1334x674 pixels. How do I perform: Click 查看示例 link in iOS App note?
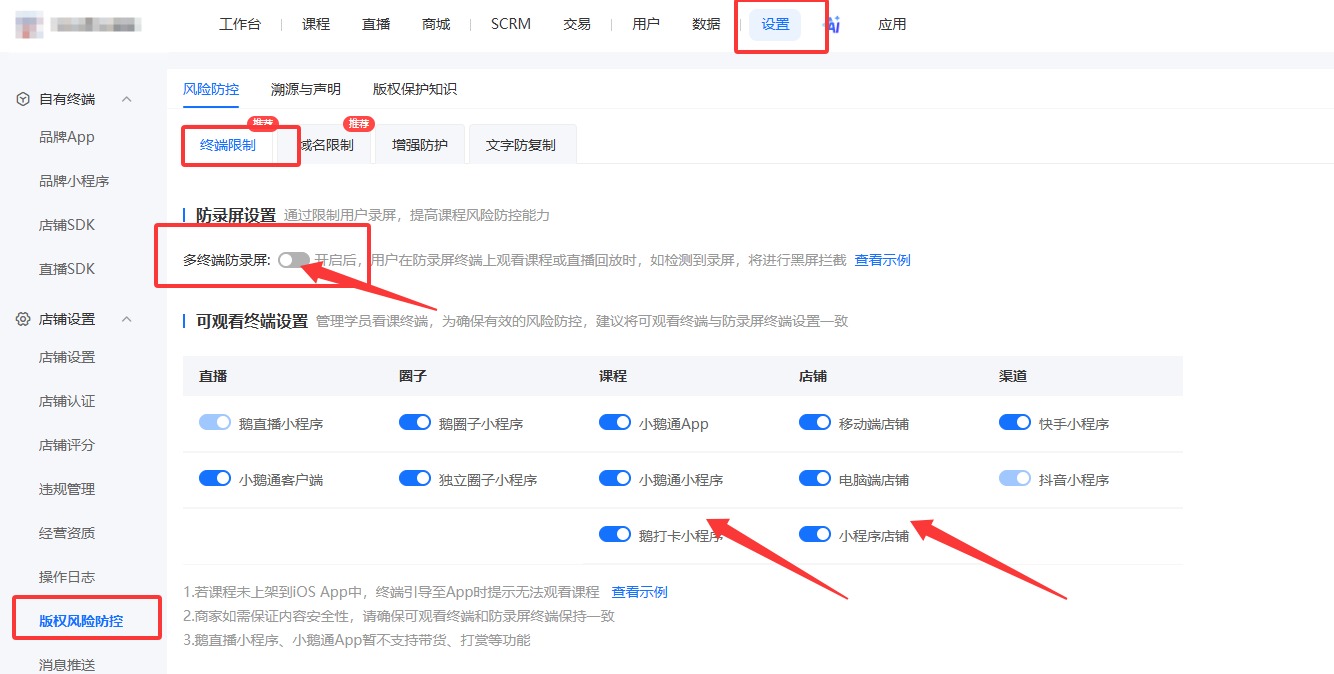640,592
